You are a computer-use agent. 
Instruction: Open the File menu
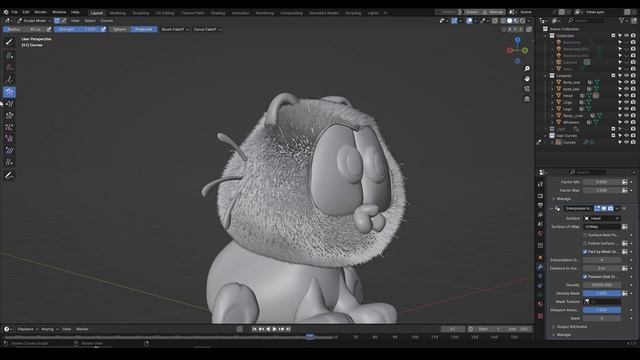point(15,12)
